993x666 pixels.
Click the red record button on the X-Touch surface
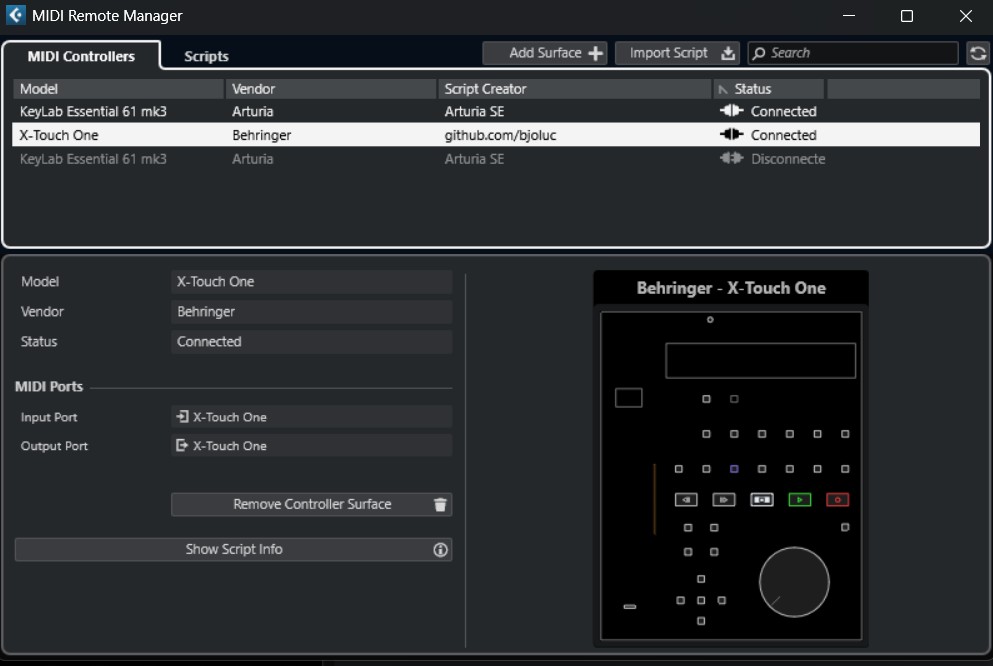pos(837,500)
